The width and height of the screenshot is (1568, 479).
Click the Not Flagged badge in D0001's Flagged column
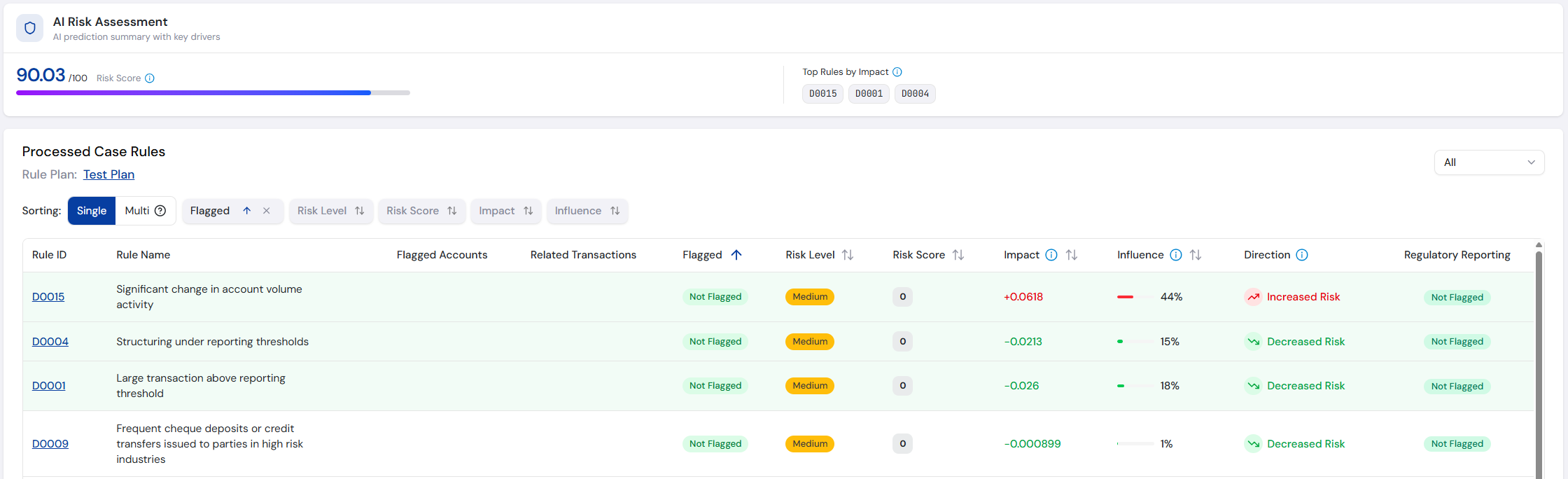pyautogui.click(x=715, y=386)
